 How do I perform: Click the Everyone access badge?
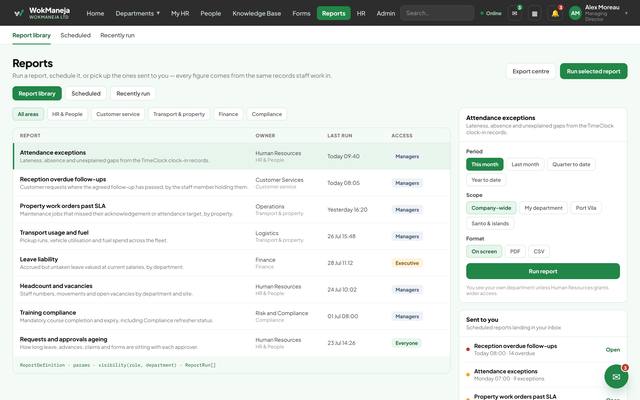pos(407,343)
